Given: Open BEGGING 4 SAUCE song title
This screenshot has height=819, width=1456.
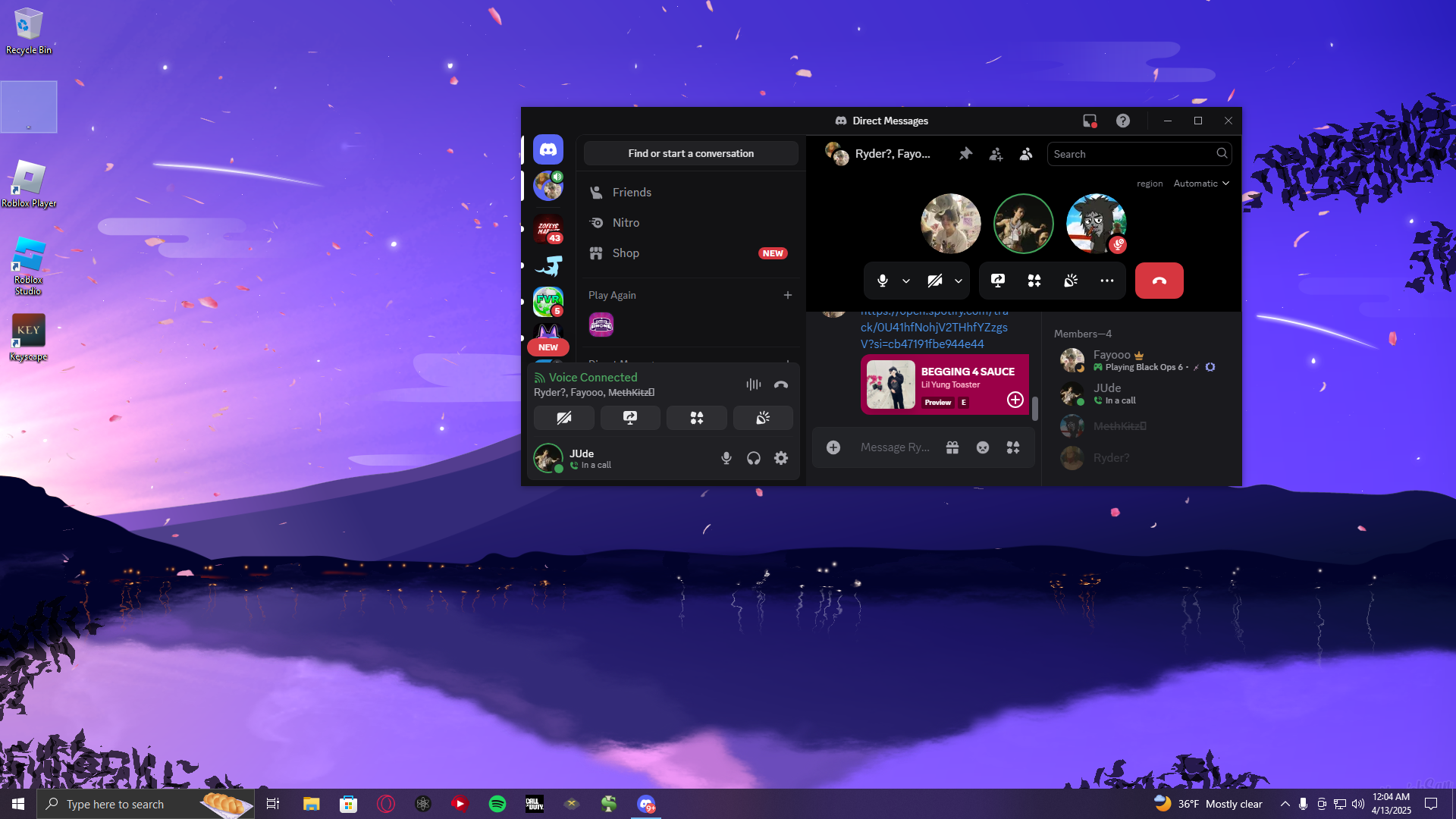Looking at the screenshot, I should 968,372.
